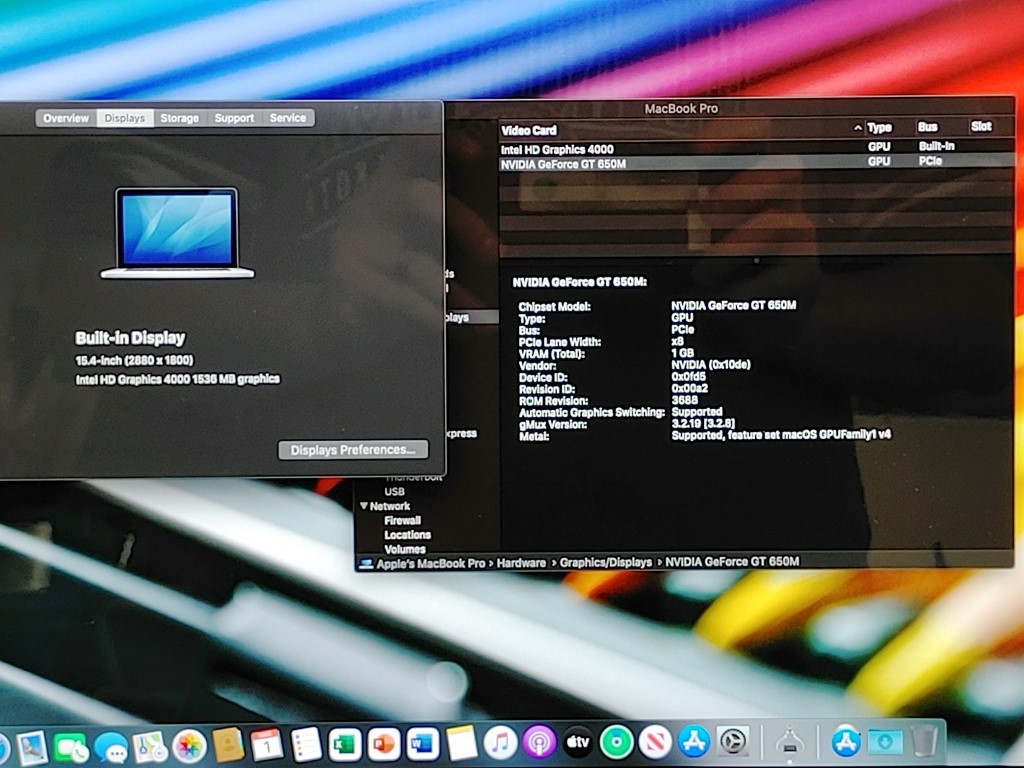Launch Microsoft Word from the Dock
This screenshot has width=1024, height=768.
pyautogui.click(x=423, y=744)
